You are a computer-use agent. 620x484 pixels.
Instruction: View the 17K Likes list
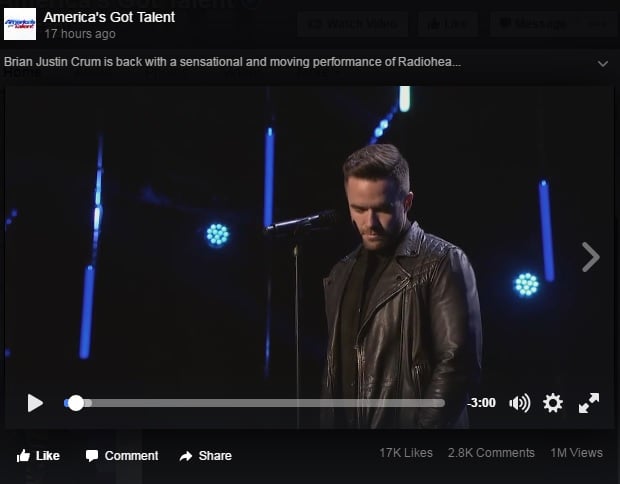(x=406, y=453)
